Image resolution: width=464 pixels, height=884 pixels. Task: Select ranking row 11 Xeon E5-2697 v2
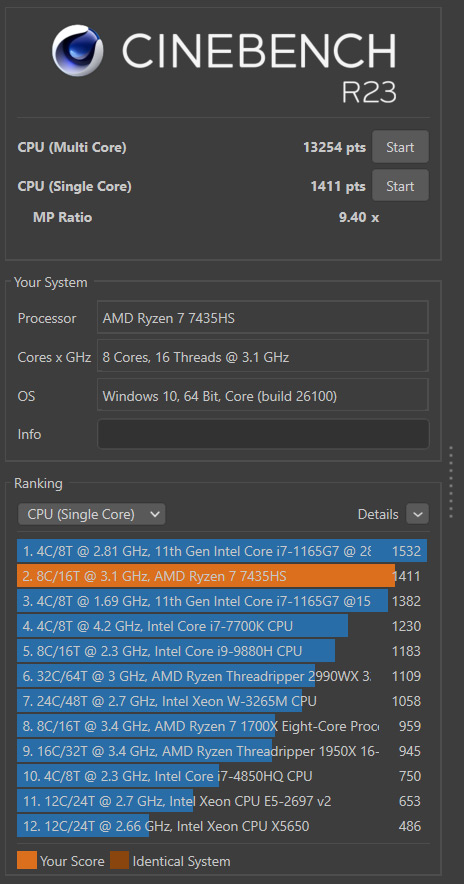222,801
